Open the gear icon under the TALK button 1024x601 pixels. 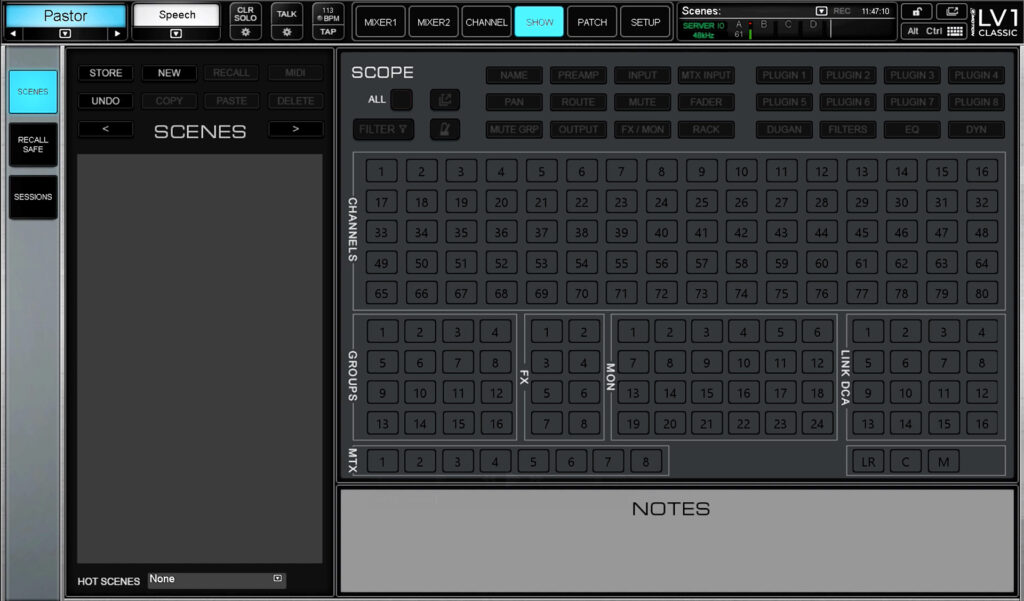[x=287, y=32]
